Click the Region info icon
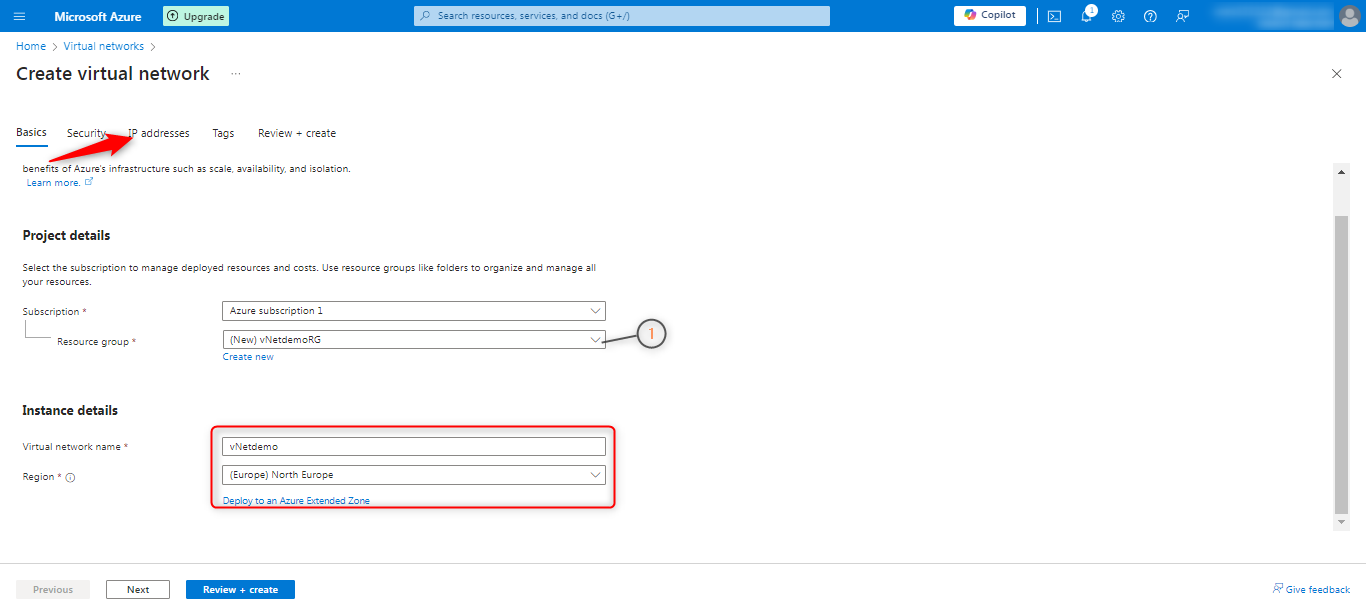 pos(71,478)
